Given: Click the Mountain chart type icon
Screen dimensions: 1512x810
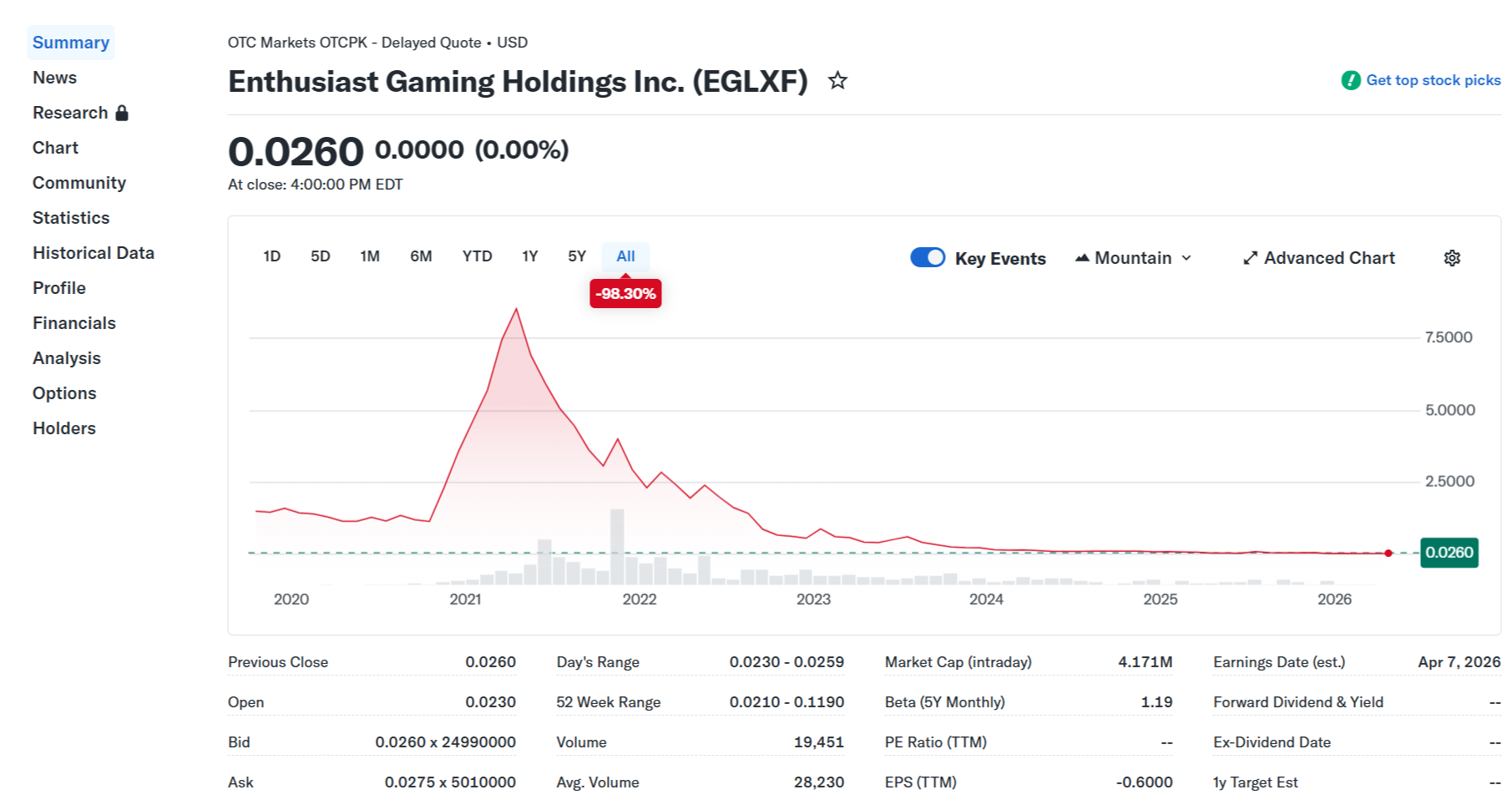Looking at the screenshot, I should click(1082, 258).
